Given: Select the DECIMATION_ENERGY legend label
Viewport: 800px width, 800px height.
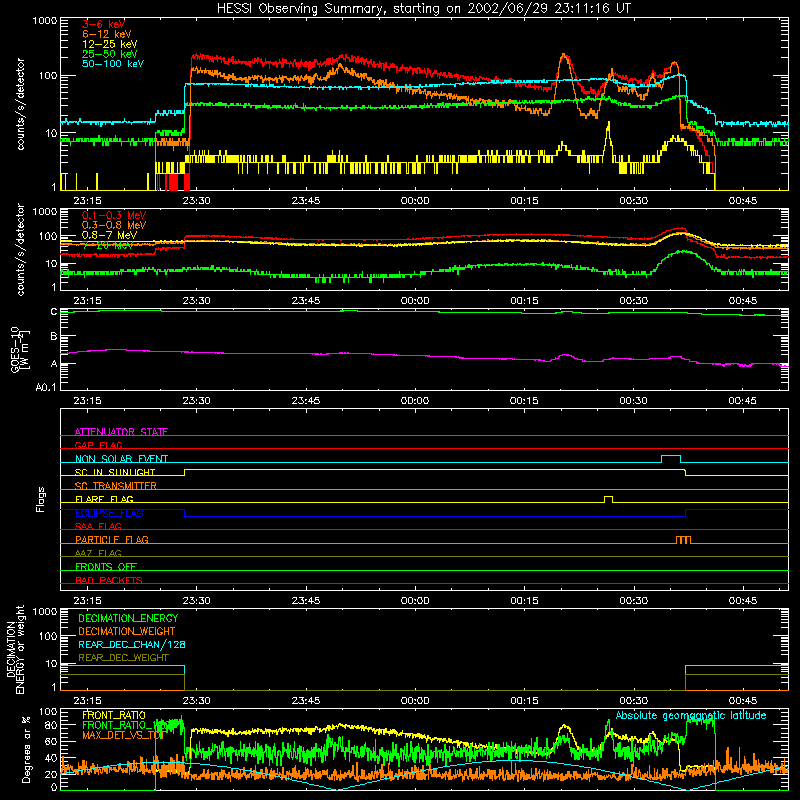Looking at the screenshot, I should pyautogui.click(x=128, y=618).
